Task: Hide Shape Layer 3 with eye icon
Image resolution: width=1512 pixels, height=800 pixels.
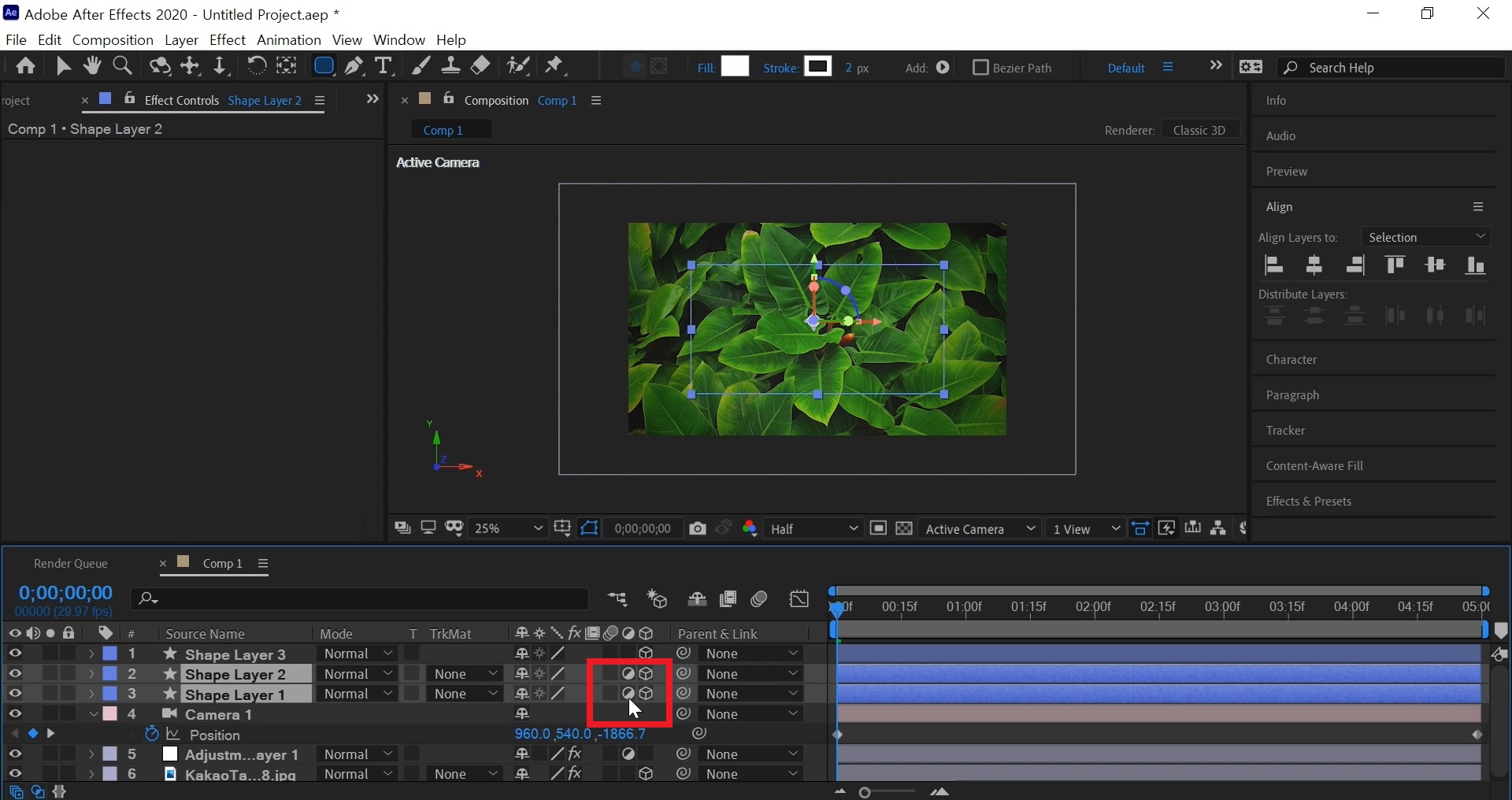Action: click(x=14, y=654)
